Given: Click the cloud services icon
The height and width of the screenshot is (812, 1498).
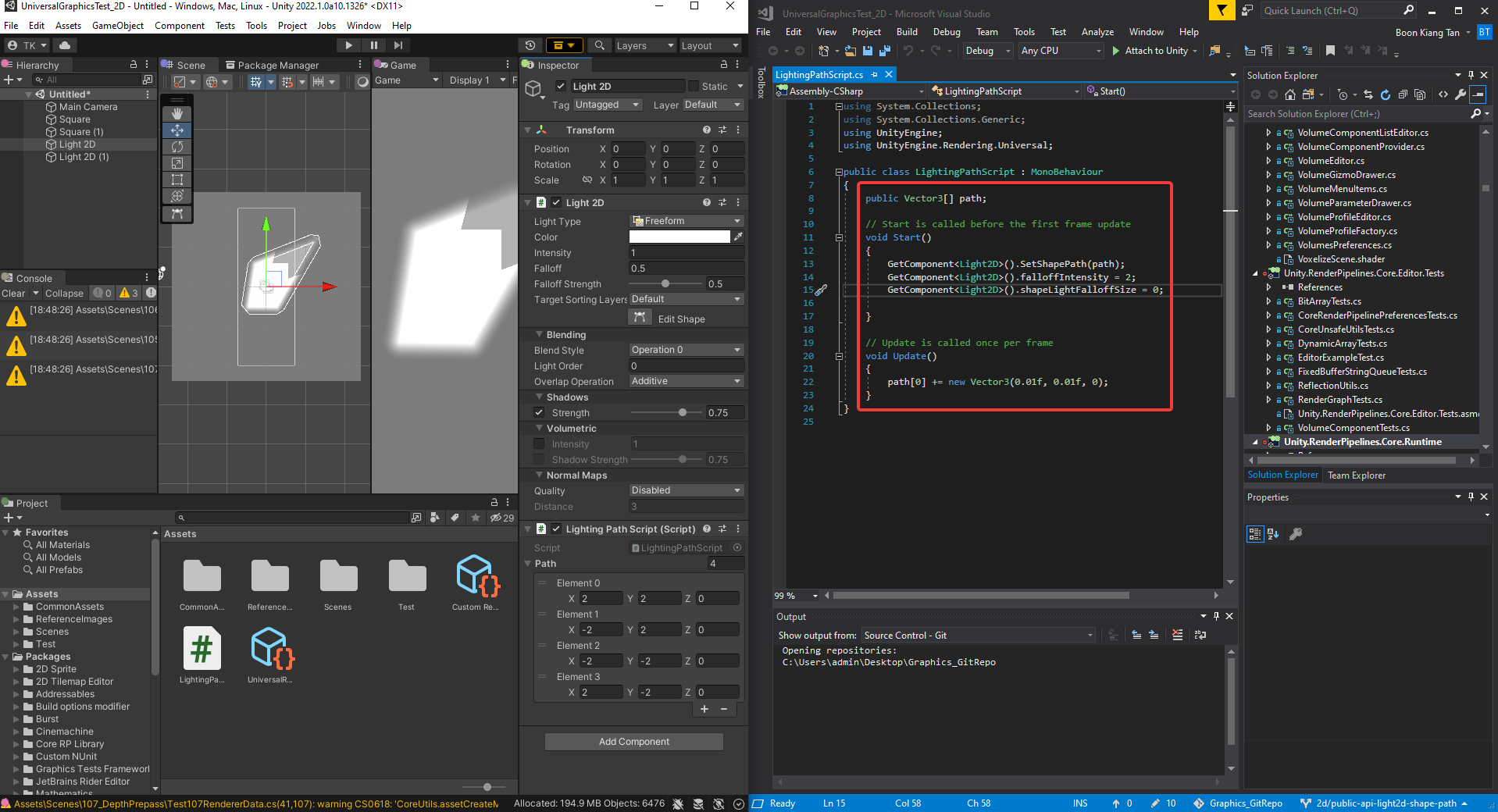Looking at the screenshot, I should [65, 45].
